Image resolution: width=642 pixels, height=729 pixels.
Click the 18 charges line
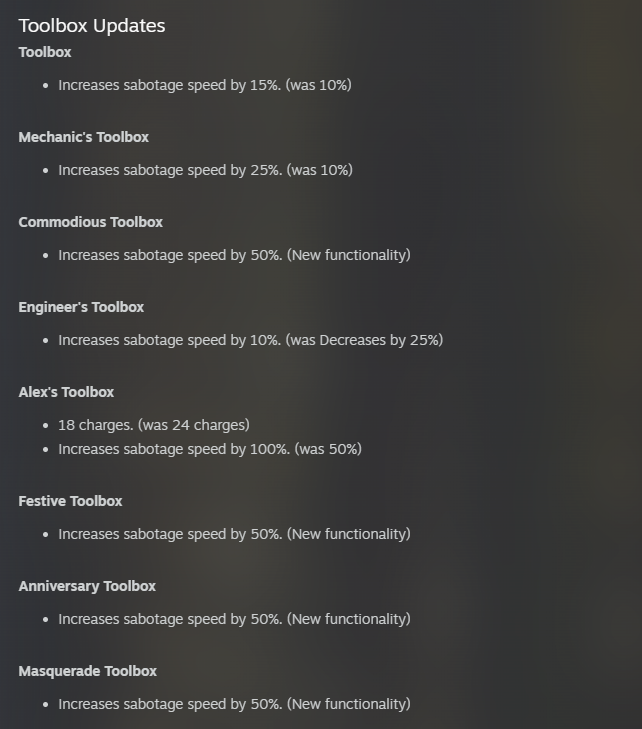(154, 425)
